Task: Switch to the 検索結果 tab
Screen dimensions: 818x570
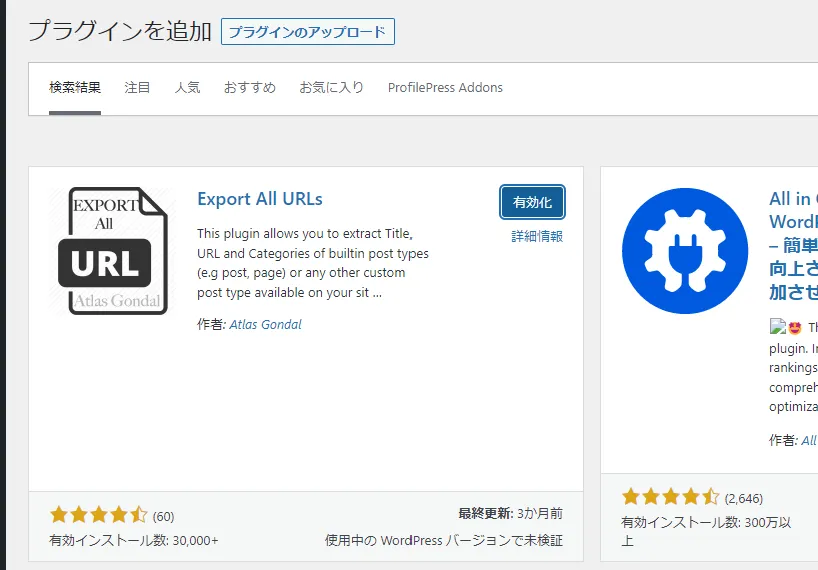Action: [75, 88]
